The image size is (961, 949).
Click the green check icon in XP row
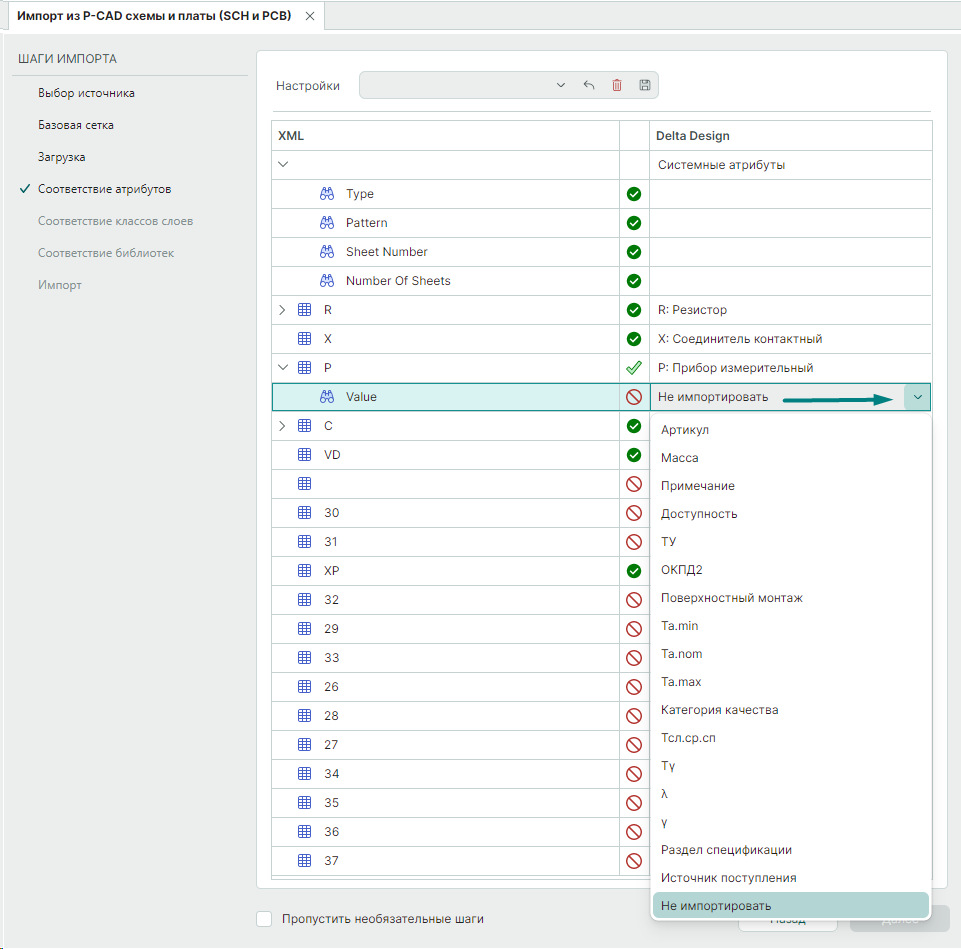[633, 571]
